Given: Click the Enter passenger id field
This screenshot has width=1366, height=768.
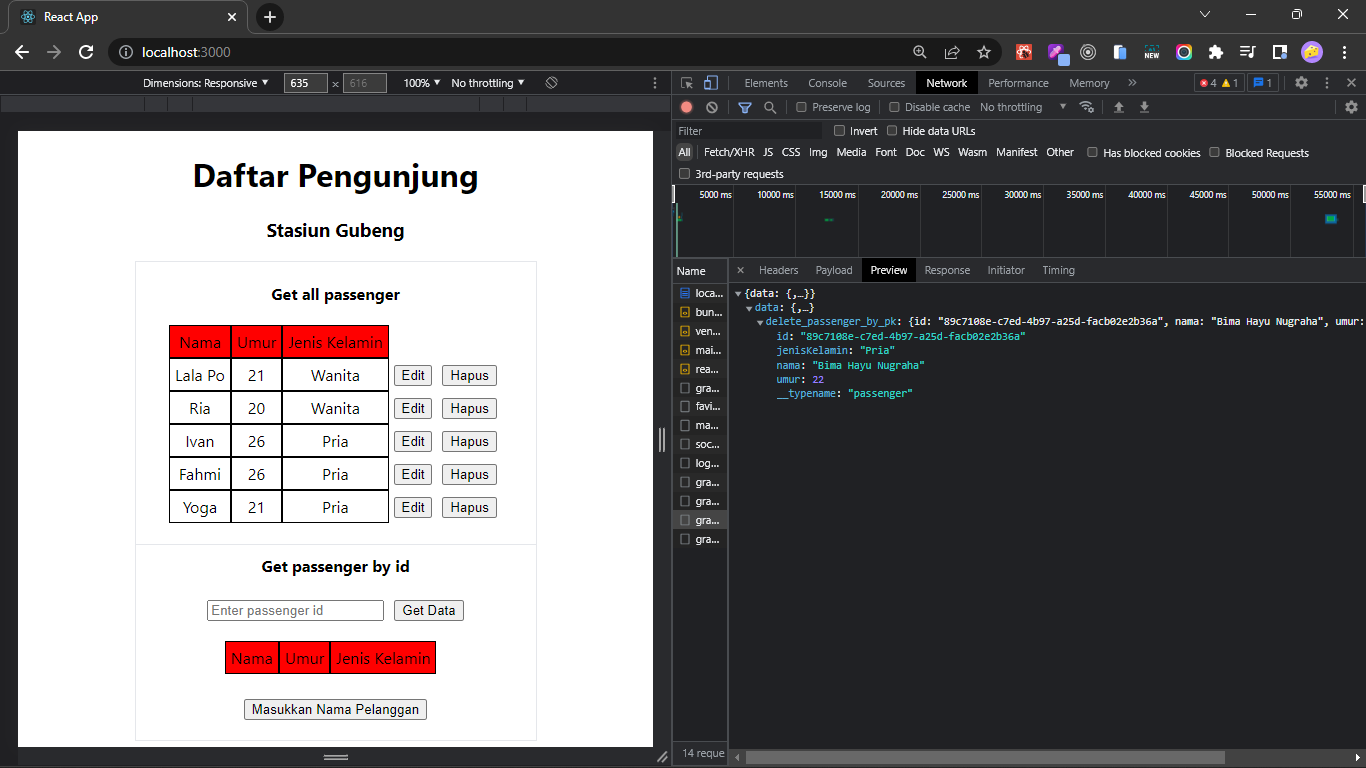Looking at the screenshot, I should pyautogui.click(x=295, y=610).
